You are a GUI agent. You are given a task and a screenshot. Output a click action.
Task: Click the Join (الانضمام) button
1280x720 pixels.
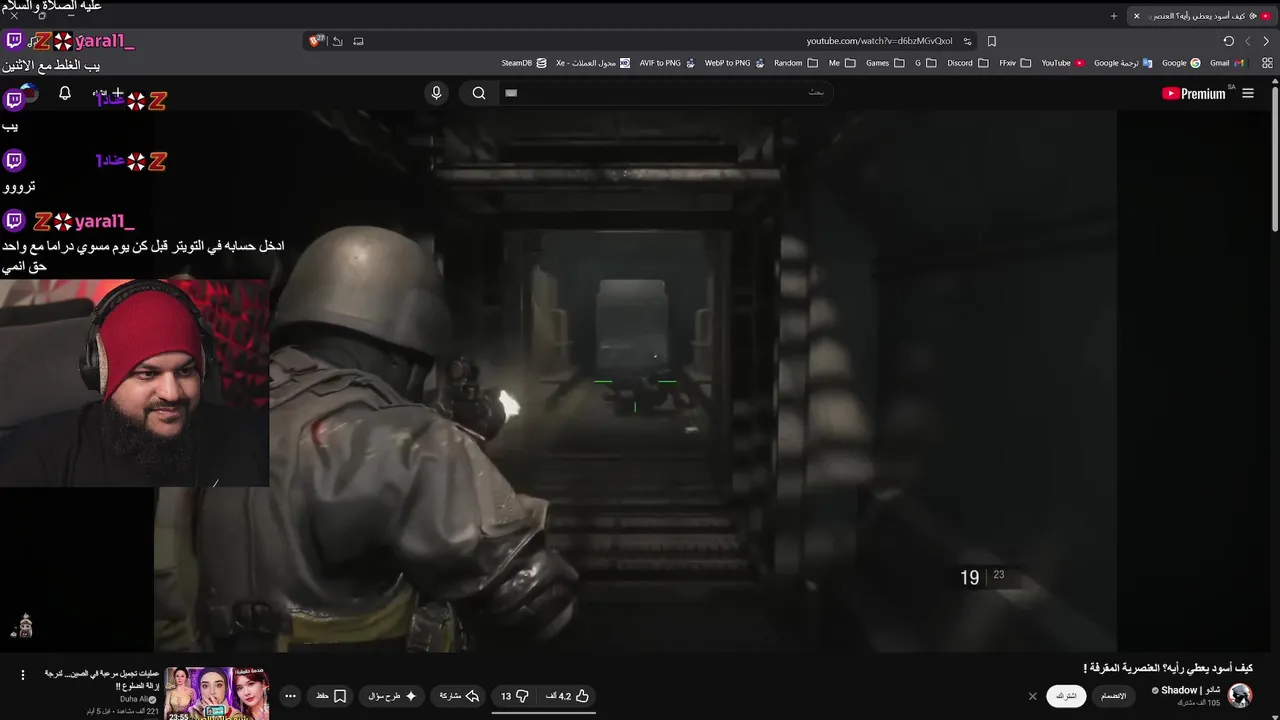(1113, 696)
